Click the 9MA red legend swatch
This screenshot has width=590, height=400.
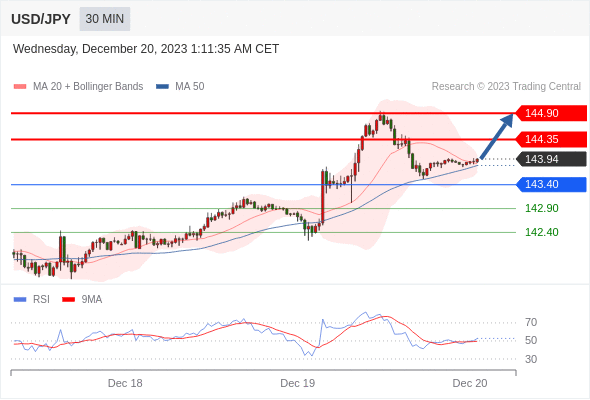point(68,300)
